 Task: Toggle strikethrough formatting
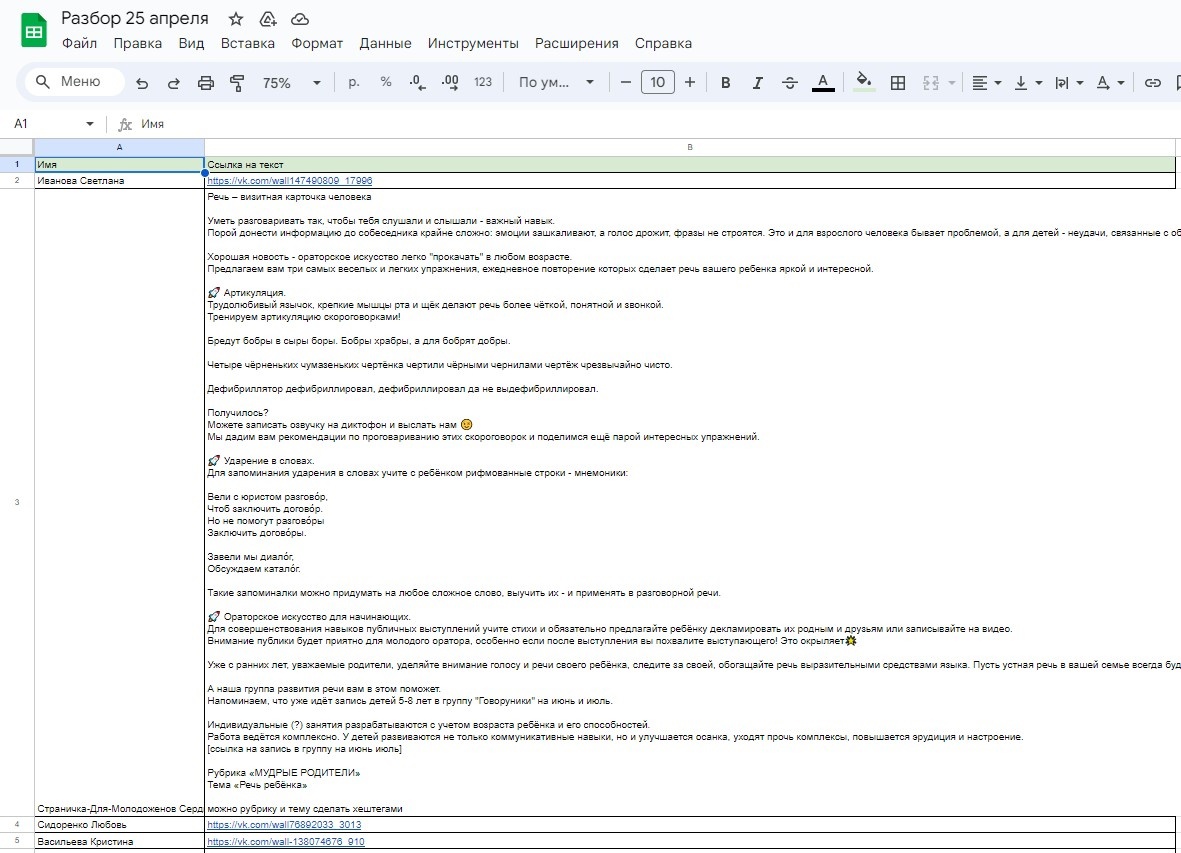click(790, 83)
